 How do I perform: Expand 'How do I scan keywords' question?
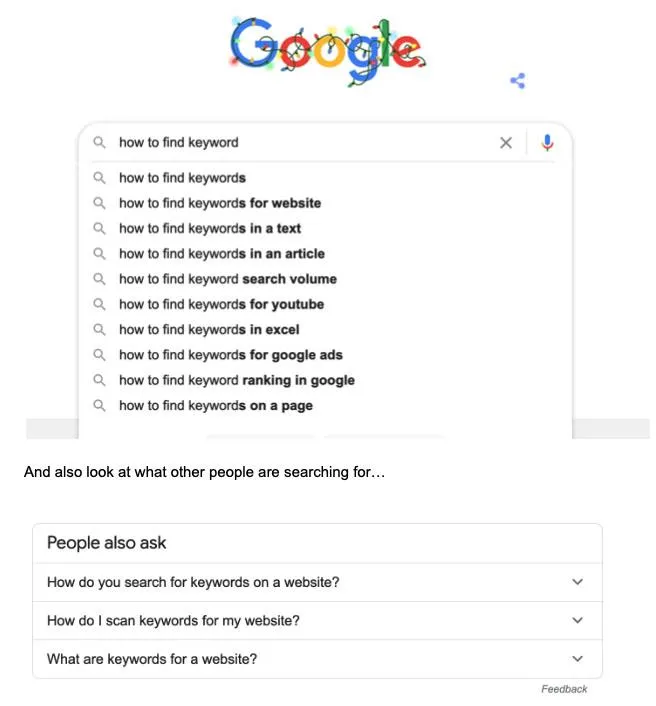(317, 620)
